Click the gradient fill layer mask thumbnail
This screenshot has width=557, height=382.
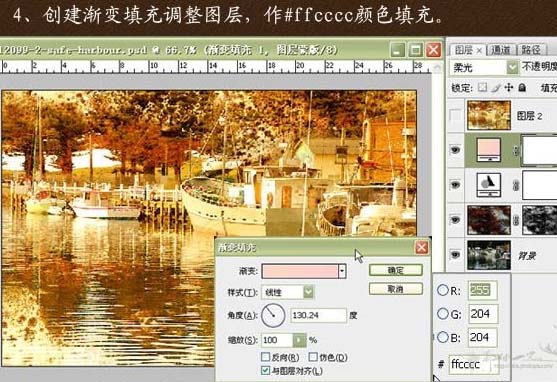pos(540,150)
